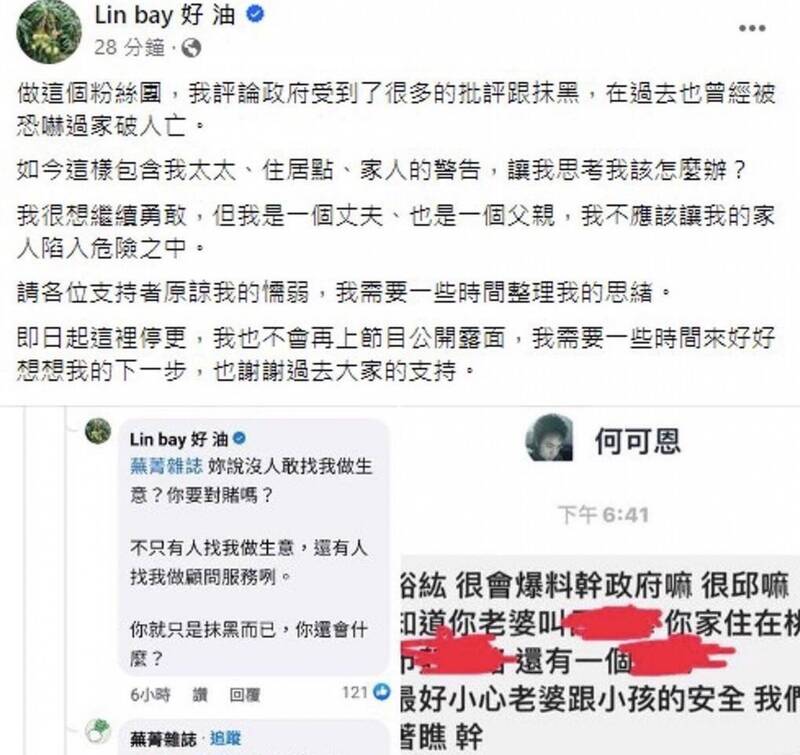
Task: Click the 何可恩 profile picture
Action: point(549,438)
